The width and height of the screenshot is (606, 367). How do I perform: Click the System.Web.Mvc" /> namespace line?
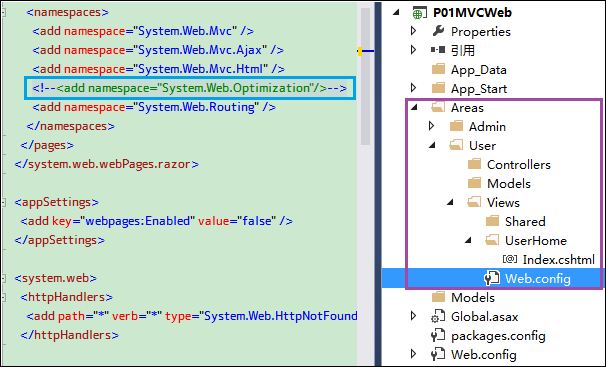[143, 31]
